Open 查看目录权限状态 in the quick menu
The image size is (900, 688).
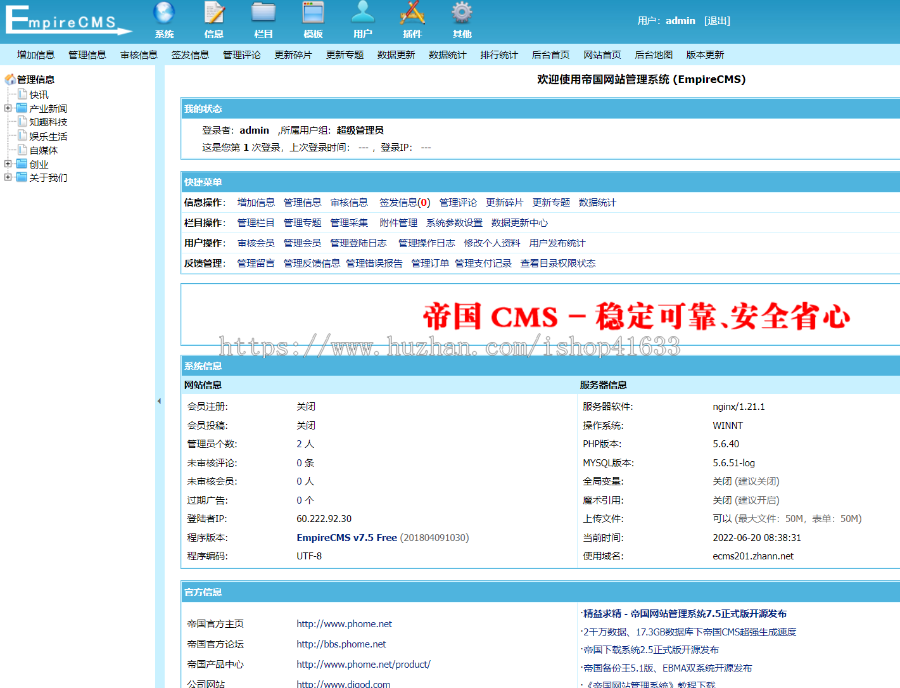(x=558, y=263)
